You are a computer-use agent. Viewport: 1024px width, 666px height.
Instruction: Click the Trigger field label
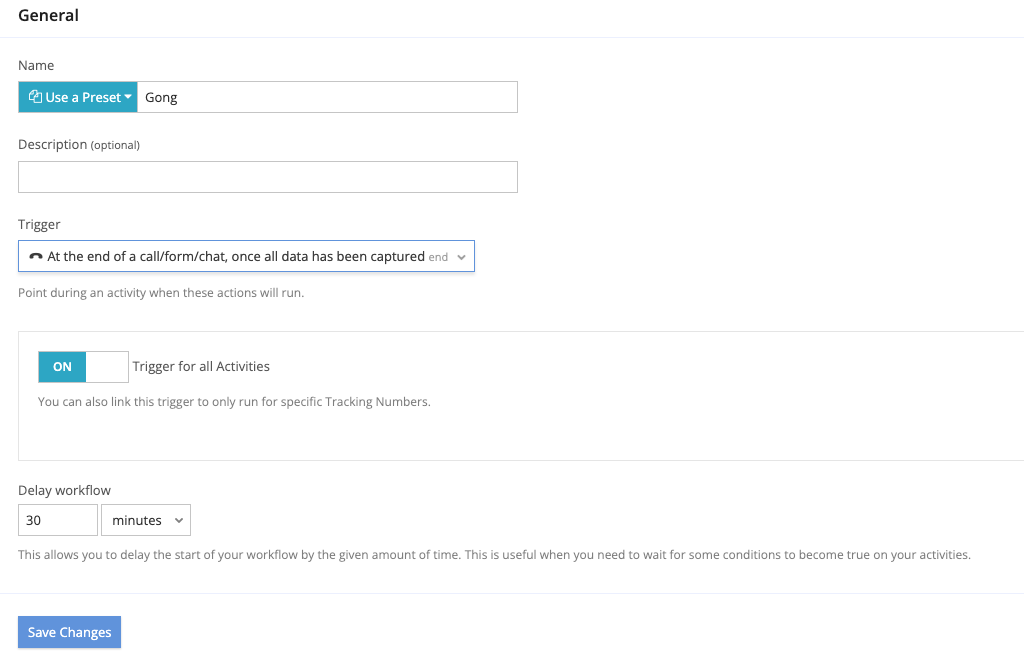coord(39,225)
